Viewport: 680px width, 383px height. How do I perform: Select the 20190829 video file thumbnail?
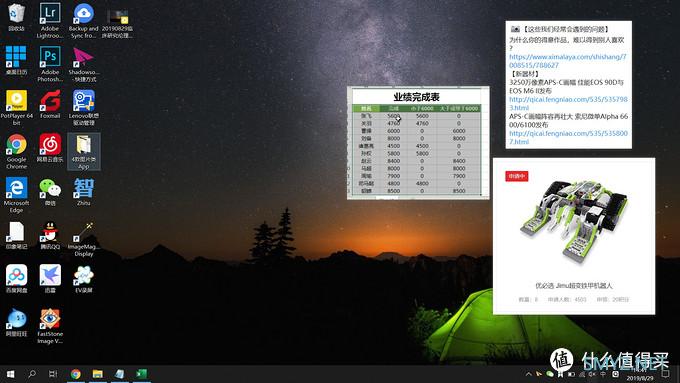pos(118,22)
